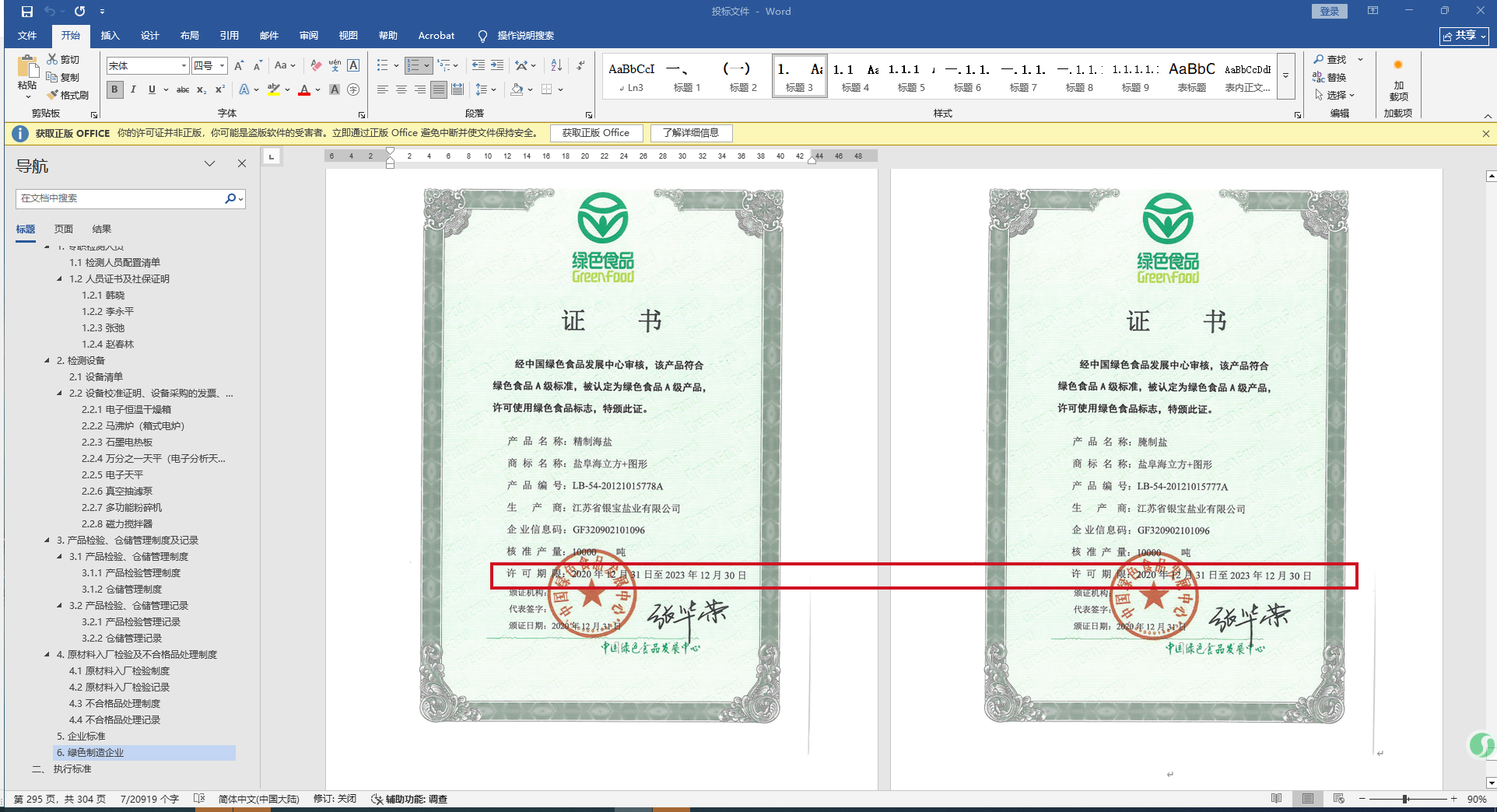Open the font name dropdown (宋体)

pos(184,66)
